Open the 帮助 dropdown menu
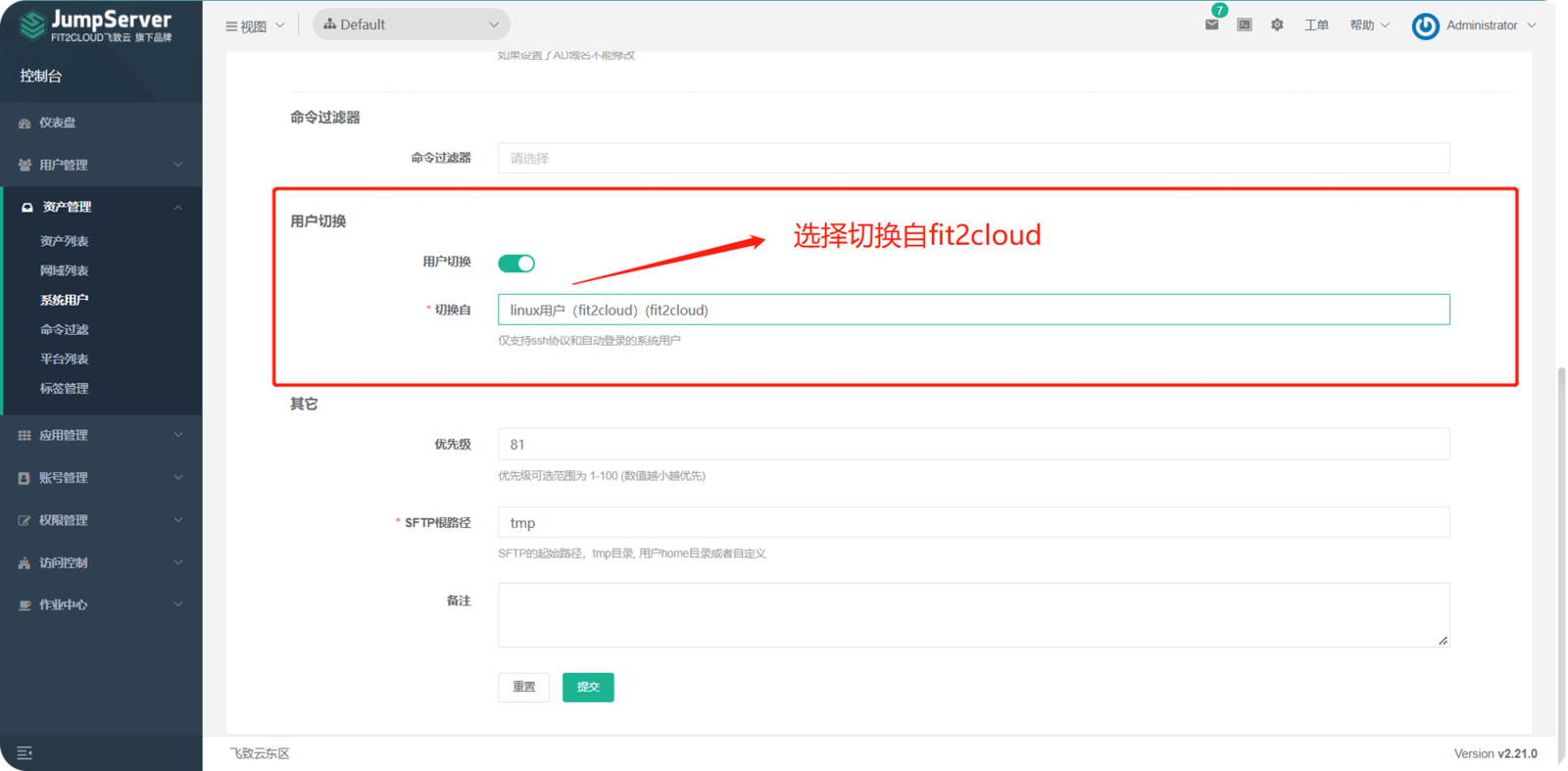 pyautogui.click(x=1369, y=24)
